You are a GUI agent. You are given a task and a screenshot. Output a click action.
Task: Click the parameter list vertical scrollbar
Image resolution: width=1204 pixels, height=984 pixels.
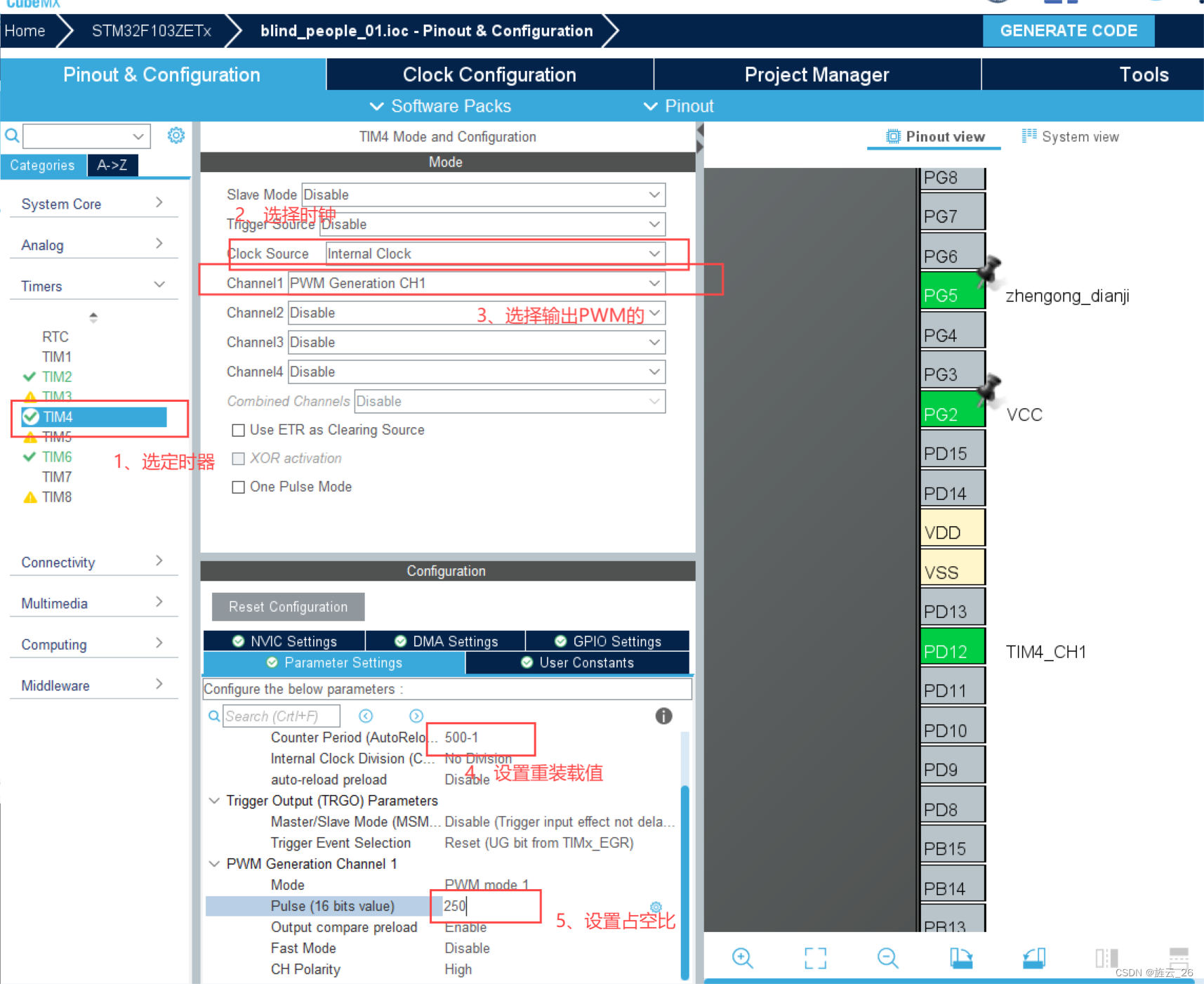pos(684,881)
